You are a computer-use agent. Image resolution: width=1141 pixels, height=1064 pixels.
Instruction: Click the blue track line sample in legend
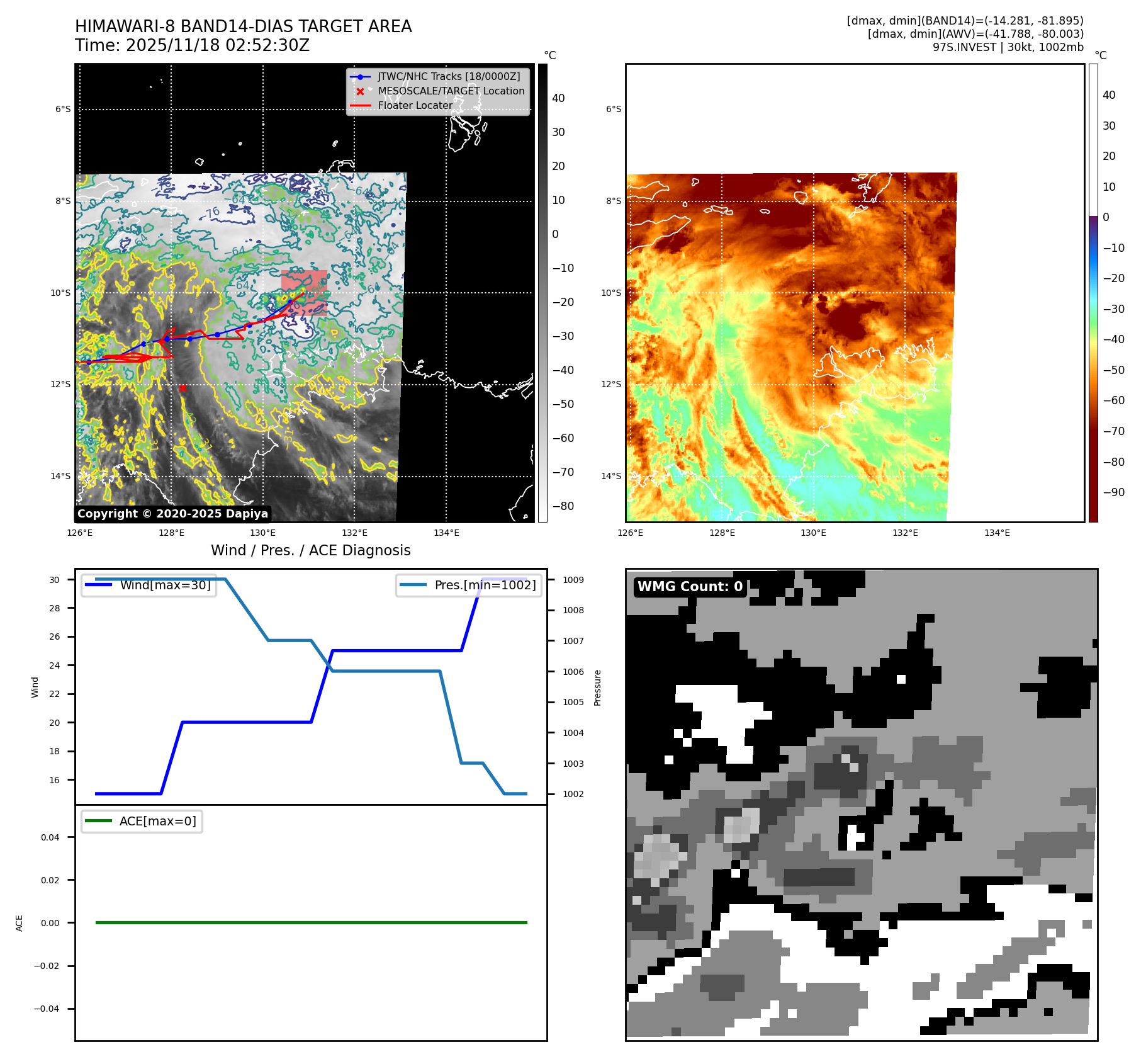coord(360,77)
